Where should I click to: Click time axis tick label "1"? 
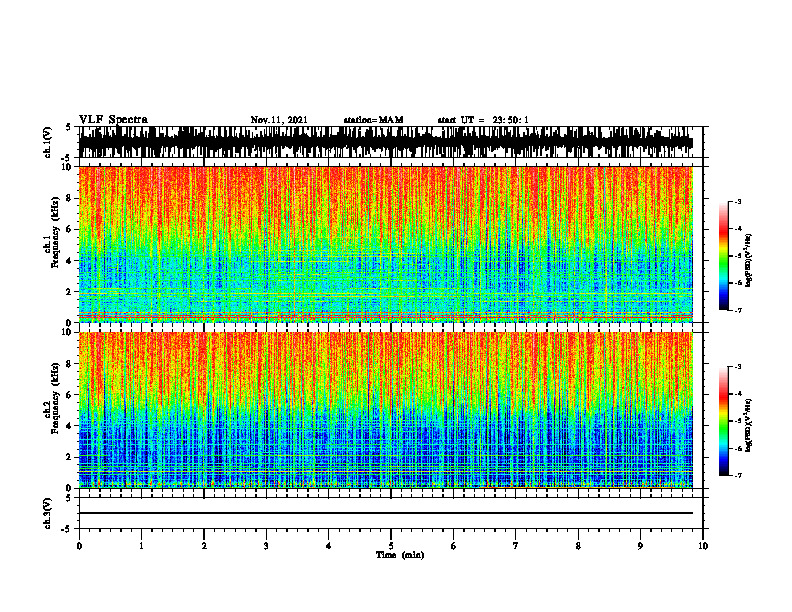[141, 546]
